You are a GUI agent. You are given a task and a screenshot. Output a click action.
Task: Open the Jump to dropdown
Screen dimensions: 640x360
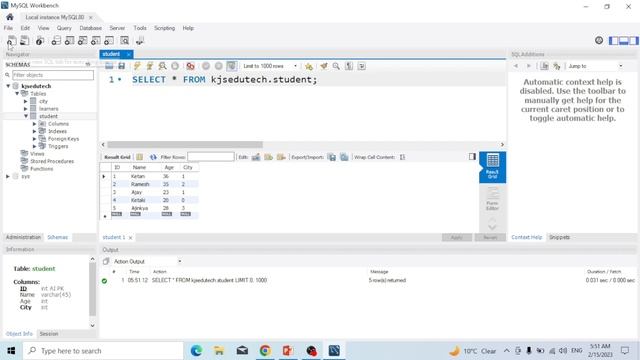pos(595,66)
